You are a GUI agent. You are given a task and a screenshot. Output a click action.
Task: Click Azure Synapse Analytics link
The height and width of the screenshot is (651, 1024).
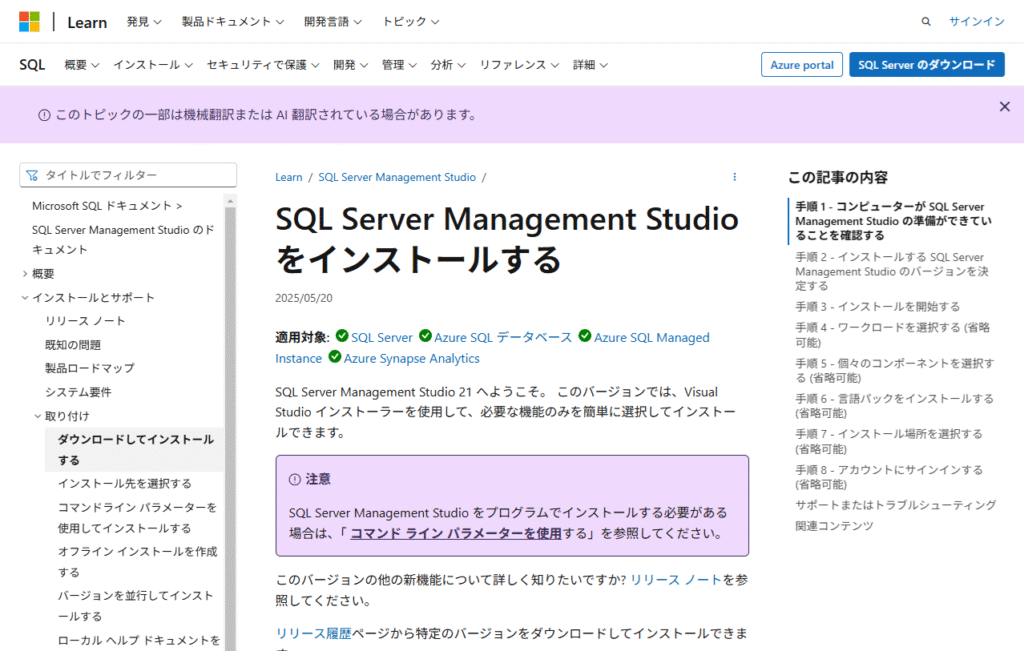(411, 358)
